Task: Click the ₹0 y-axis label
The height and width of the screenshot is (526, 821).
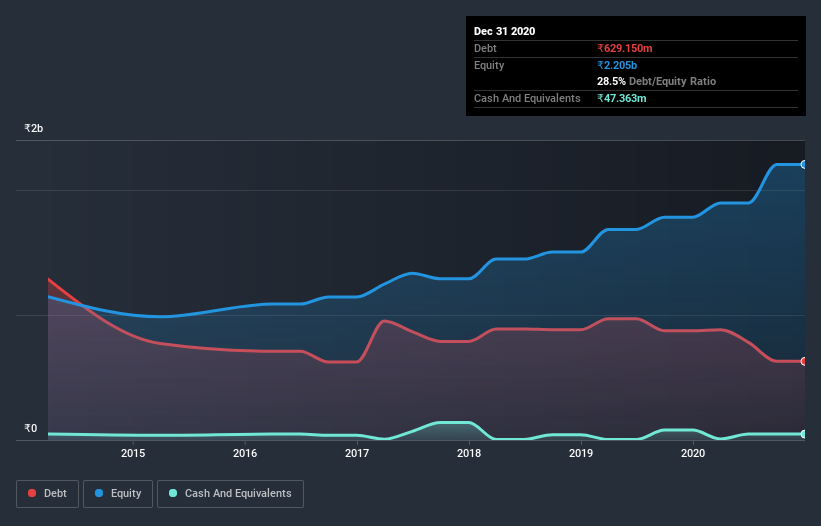Action: (31, 428)
